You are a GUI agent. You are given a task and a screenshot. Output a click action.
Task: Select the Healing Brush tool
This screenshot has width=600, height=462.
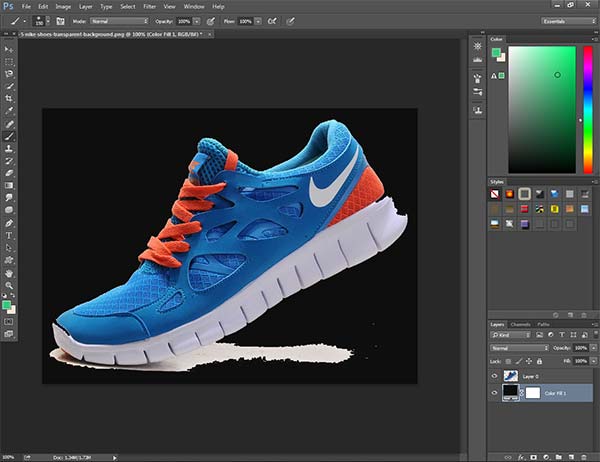click(x=8, y=124)
